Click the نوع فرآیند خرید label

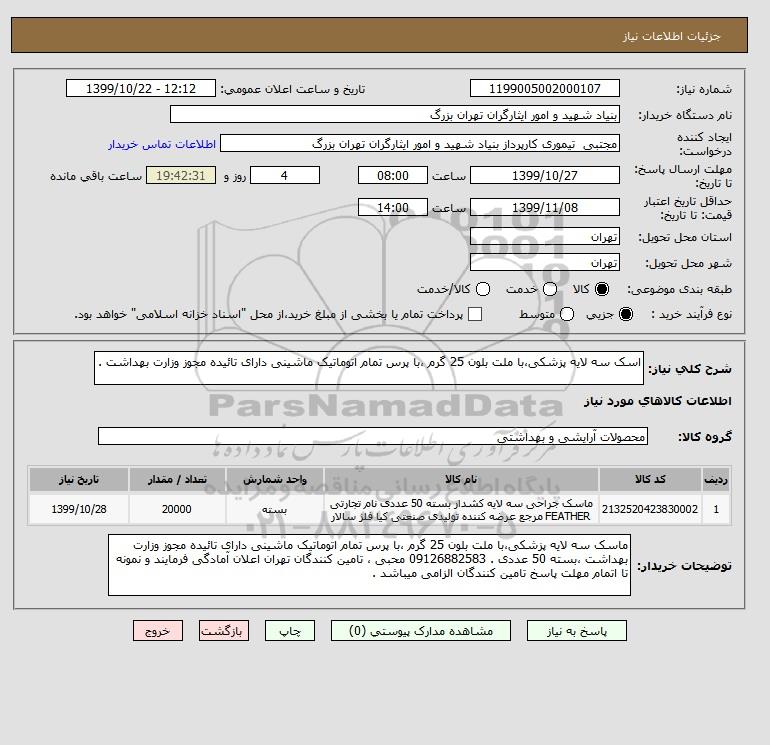691,314
